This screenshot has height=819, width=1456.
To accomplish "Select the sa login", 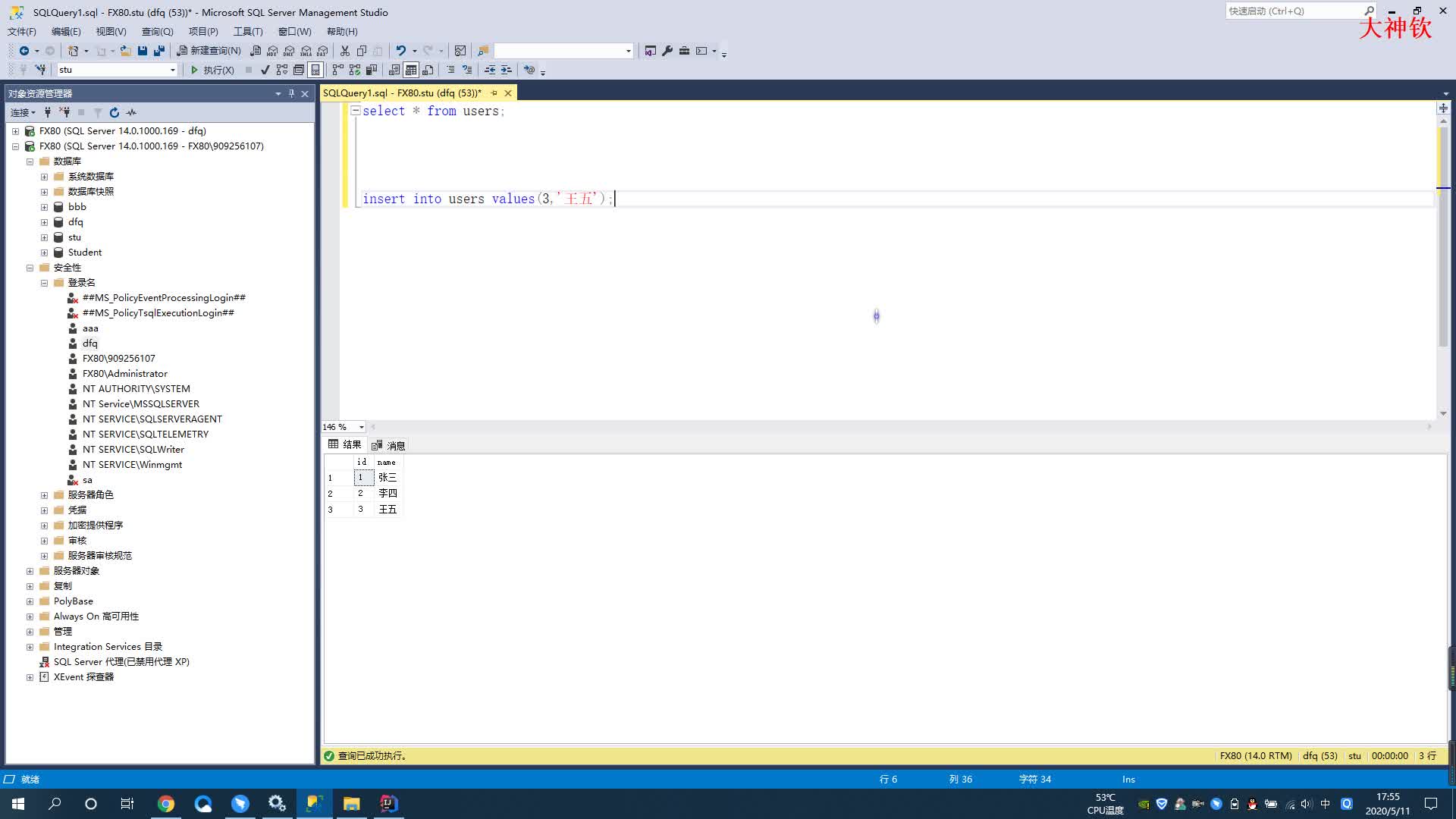I will [x=87, y=480].
